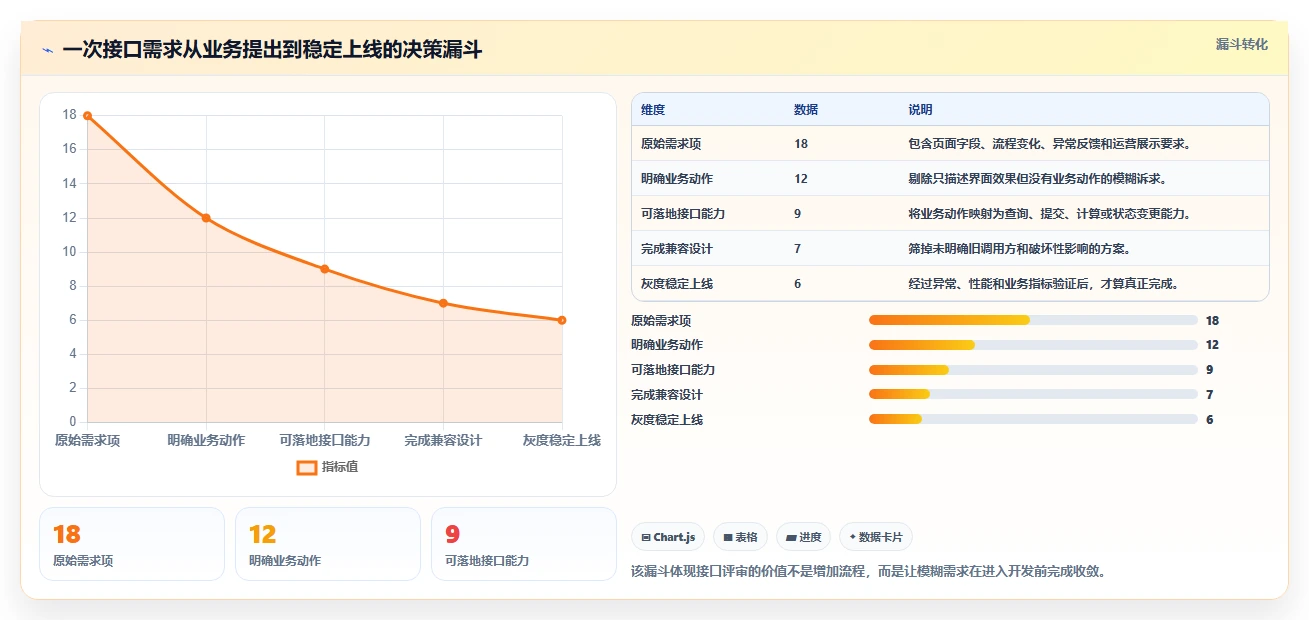Click the 说明 column header
The image size is (1309, 620).
pyautogui.click(x=920, y=109)
